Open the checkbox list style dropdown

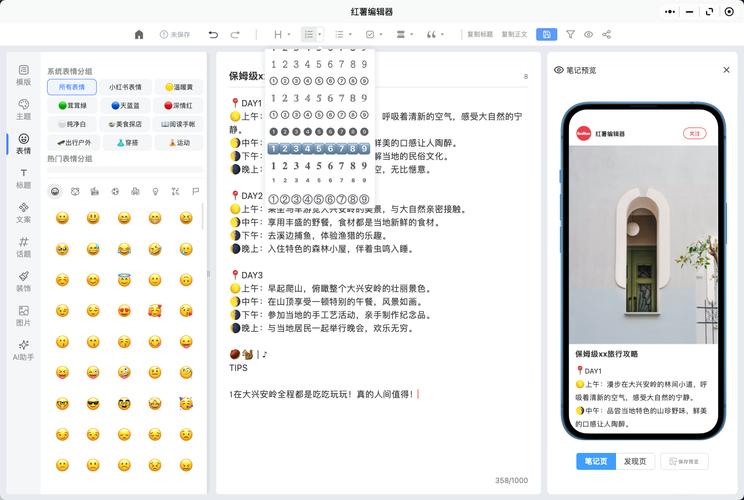pos(373,34)
